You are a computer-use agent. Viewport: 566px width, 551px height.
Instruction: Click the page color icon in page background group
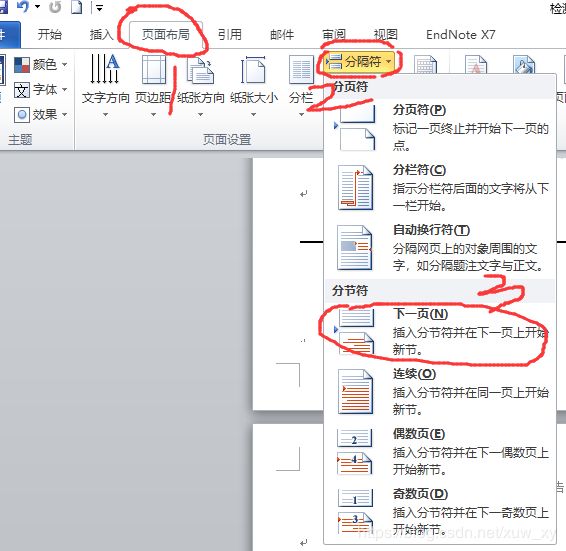tap(524, 64)
